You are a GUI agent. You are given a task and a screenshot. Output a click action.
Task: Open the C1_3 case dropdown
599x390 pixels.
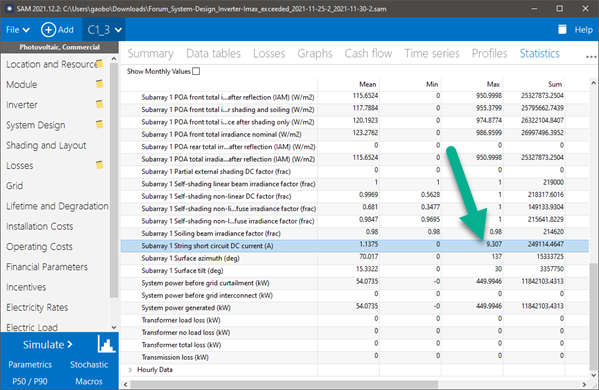pos(104,29)
